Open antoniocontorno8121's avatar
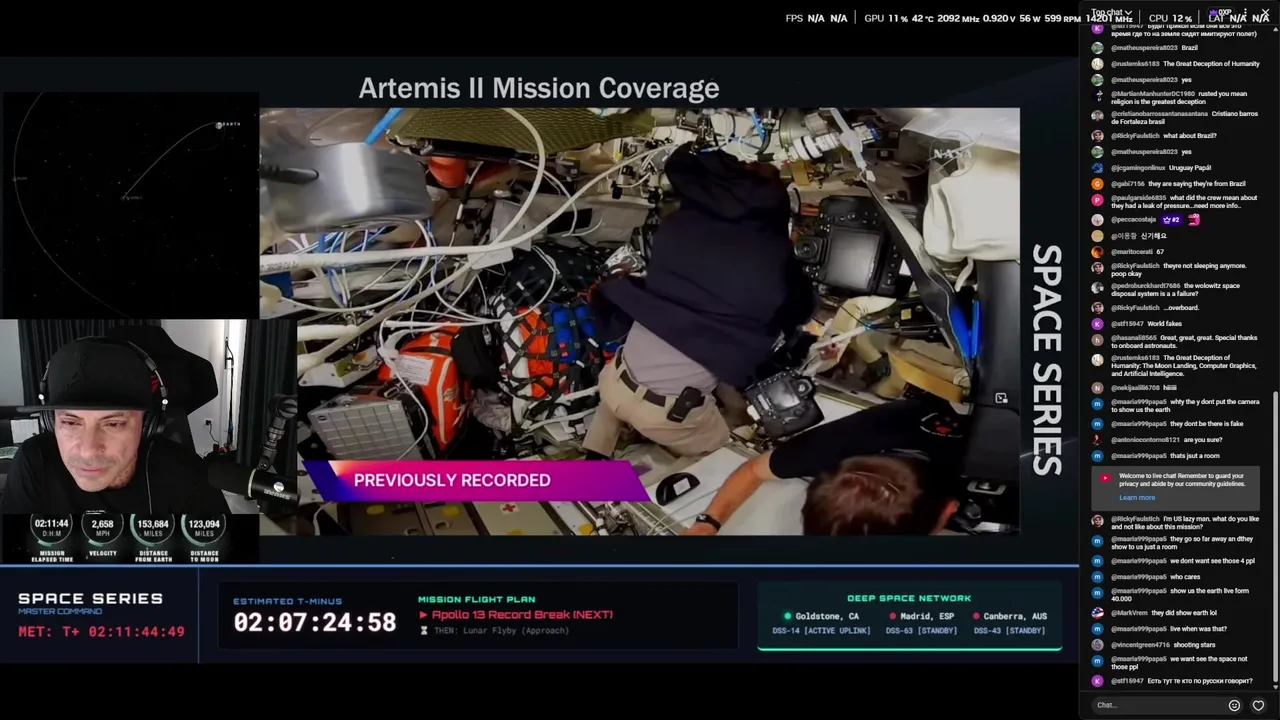 tap(1098, 440)
